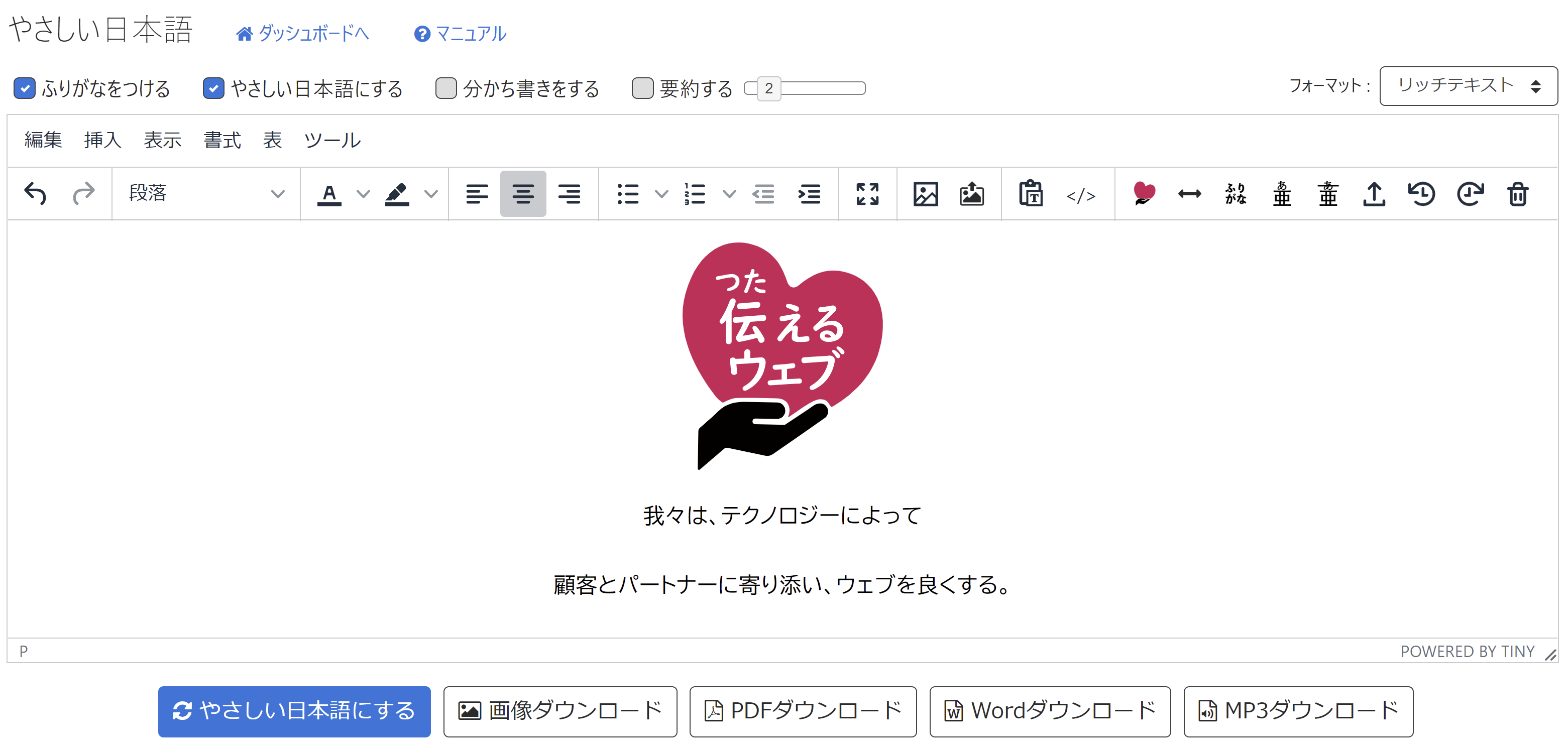Click MP3ダウンロード button
Image resolution: width=1568 pixels, height=748 pixels.
(x=1298, y=711)
